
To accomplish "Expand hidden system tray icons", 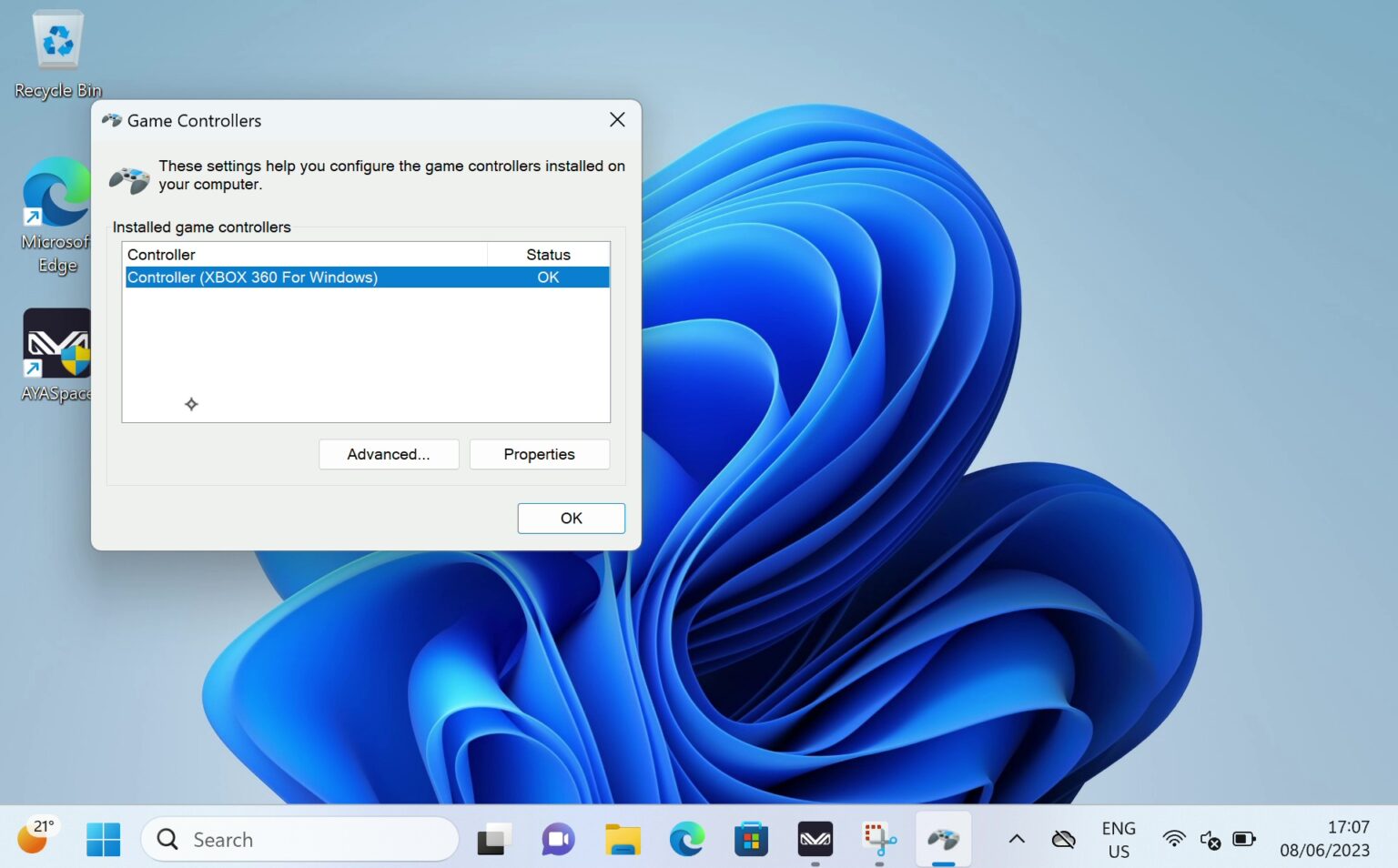I will coord(1017,839).
